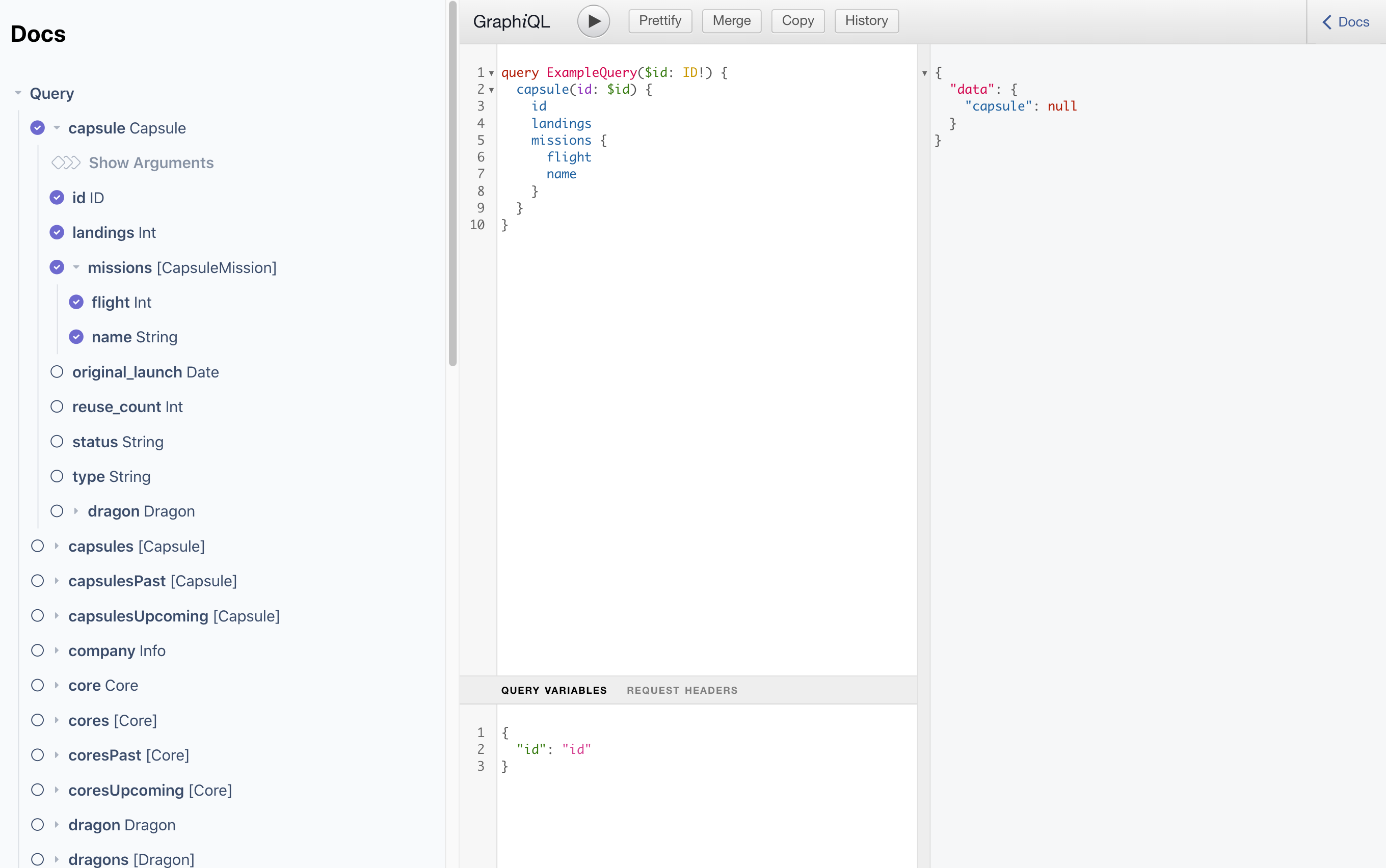Expand the coresUpcoming [Core] node
The image size is (1386, 868).
pos(56,790)
